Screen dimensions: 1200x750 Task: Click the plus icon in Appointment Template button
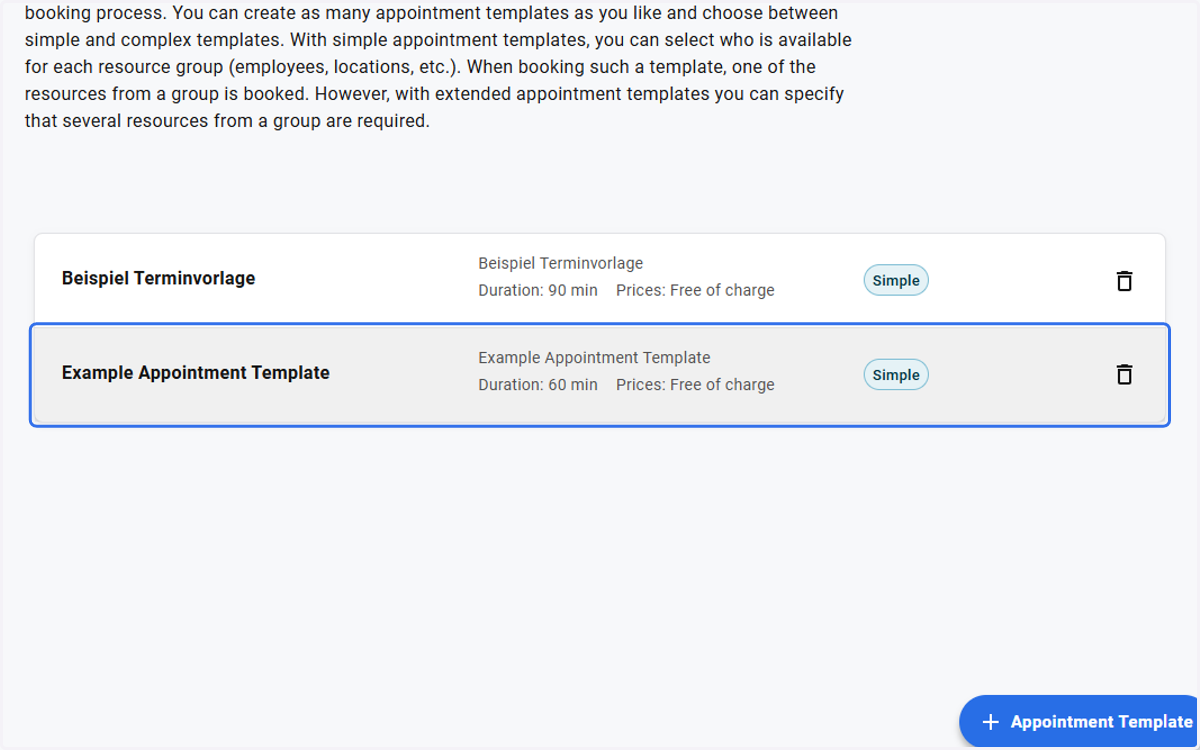(x=990, y=722)
